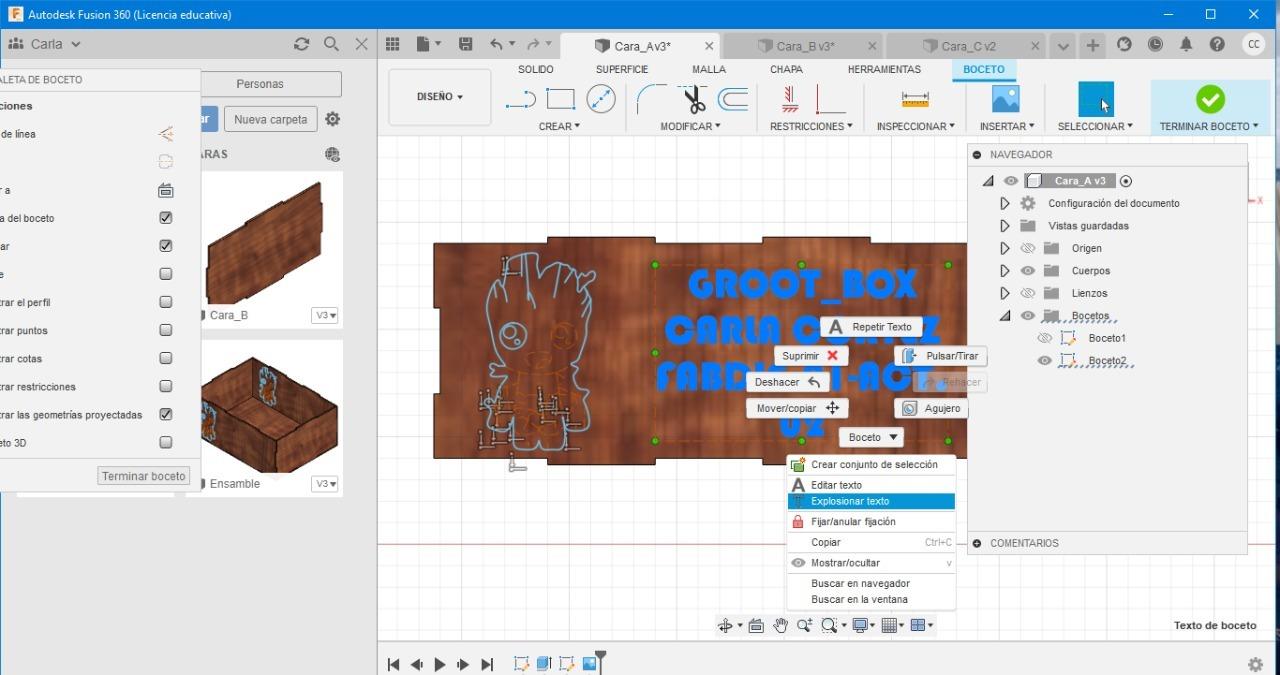Open the data panel grid icon
The image size is (1280, 675).
(393, 44)
